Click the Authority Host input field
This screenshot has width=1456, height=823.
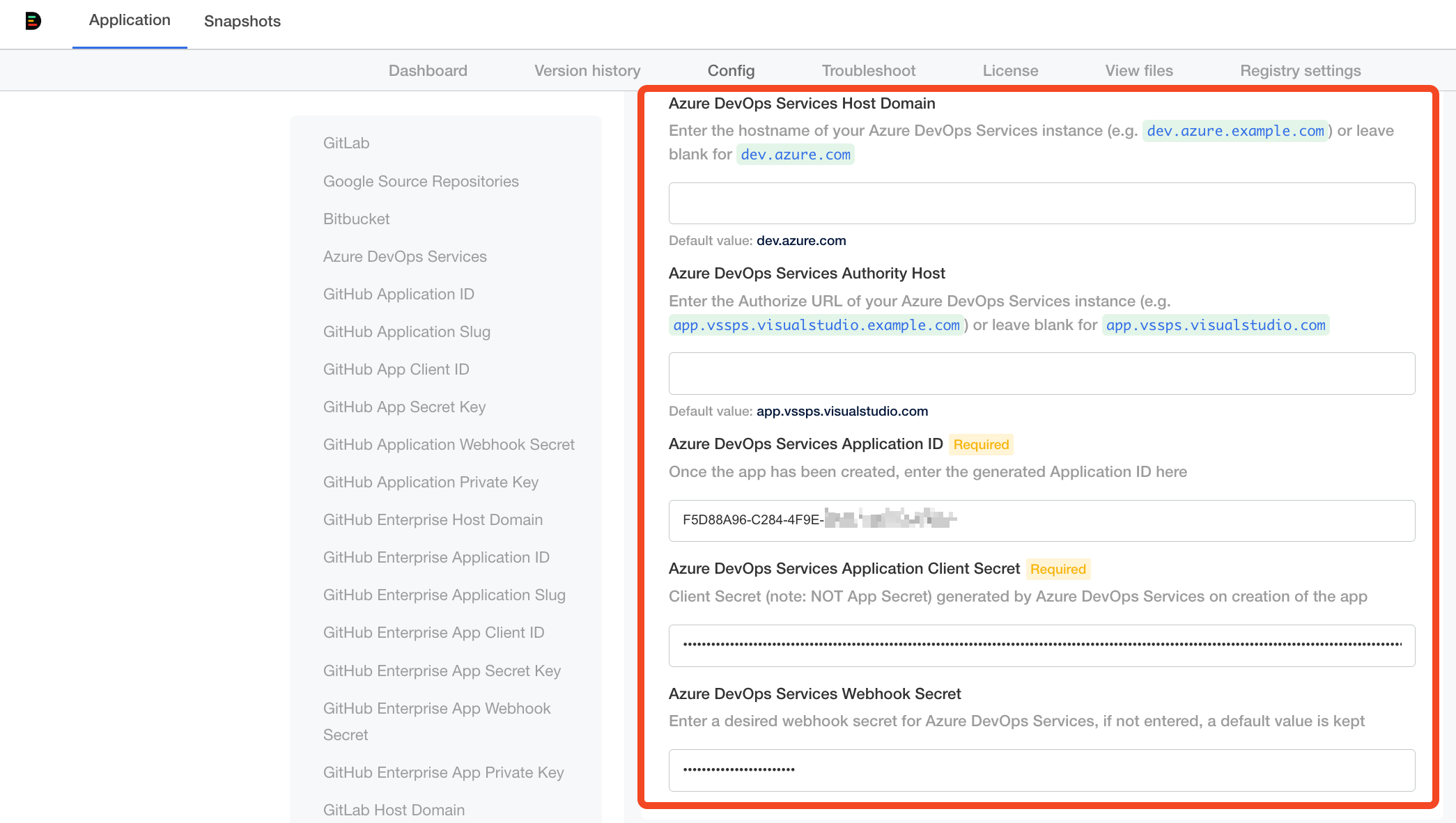point(1041,373)
